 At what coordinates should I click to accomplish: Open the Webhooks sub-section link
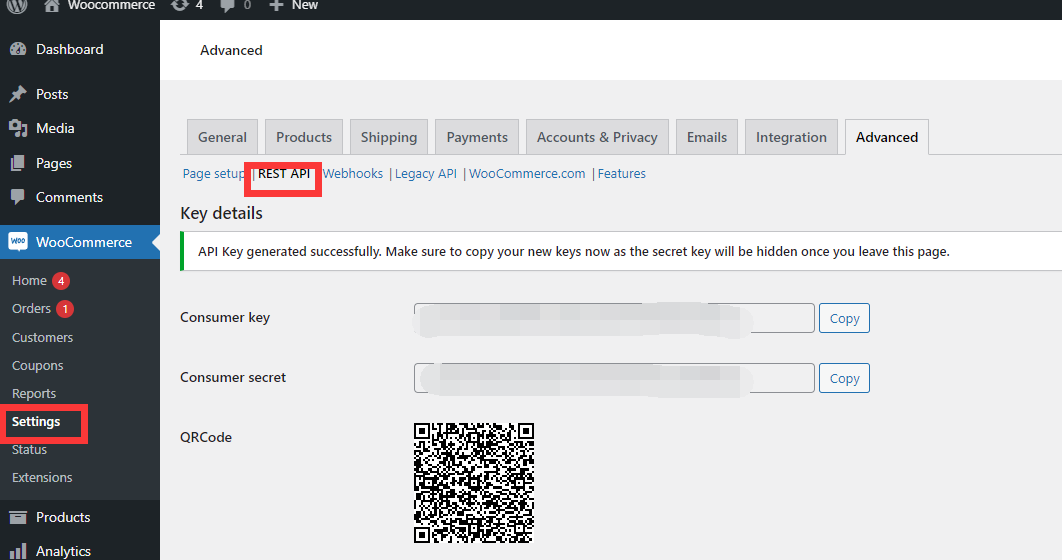pos(353,173)
